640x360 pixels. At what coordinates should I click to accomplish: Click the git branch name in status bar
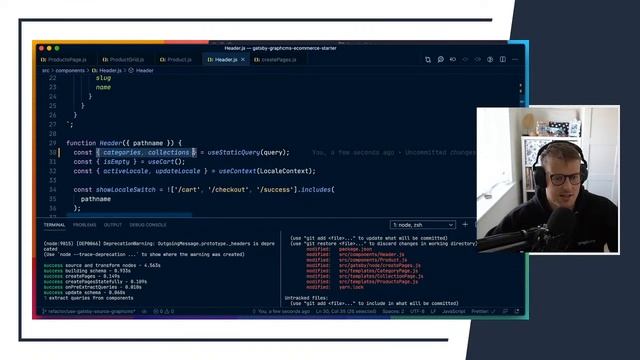click(x=89, y=311)
